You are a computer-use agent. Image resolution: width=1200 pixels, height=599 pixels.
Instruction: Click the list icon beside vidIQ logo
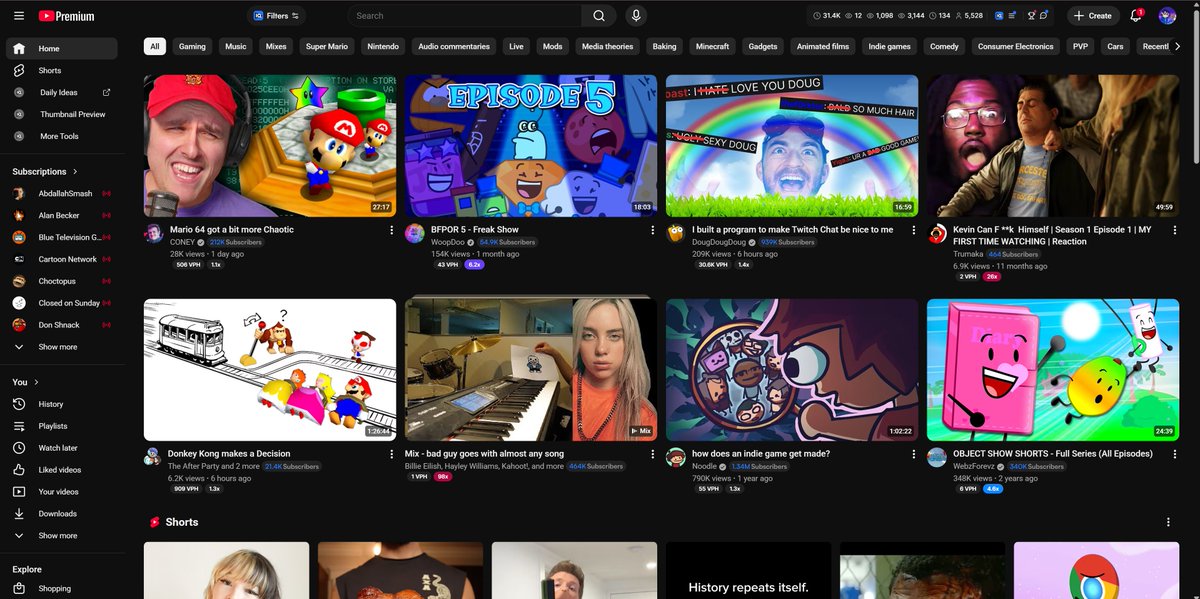tap(1012, 16)
